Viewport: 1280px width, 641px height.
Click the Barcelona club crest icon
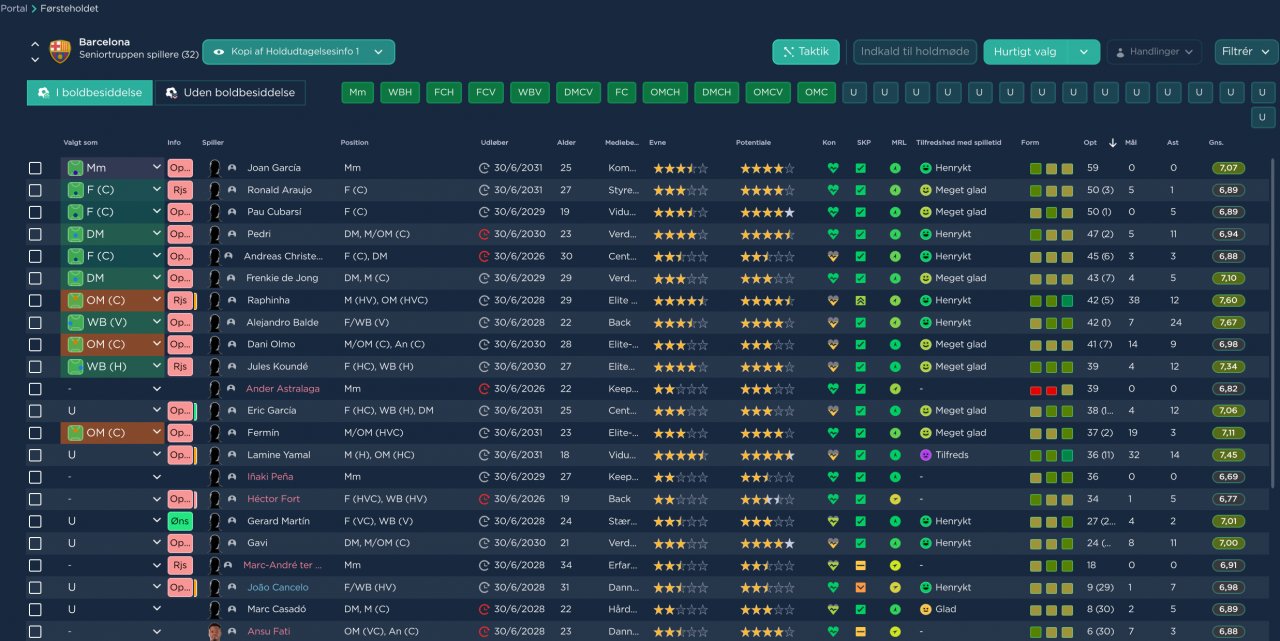click(60, 50)
